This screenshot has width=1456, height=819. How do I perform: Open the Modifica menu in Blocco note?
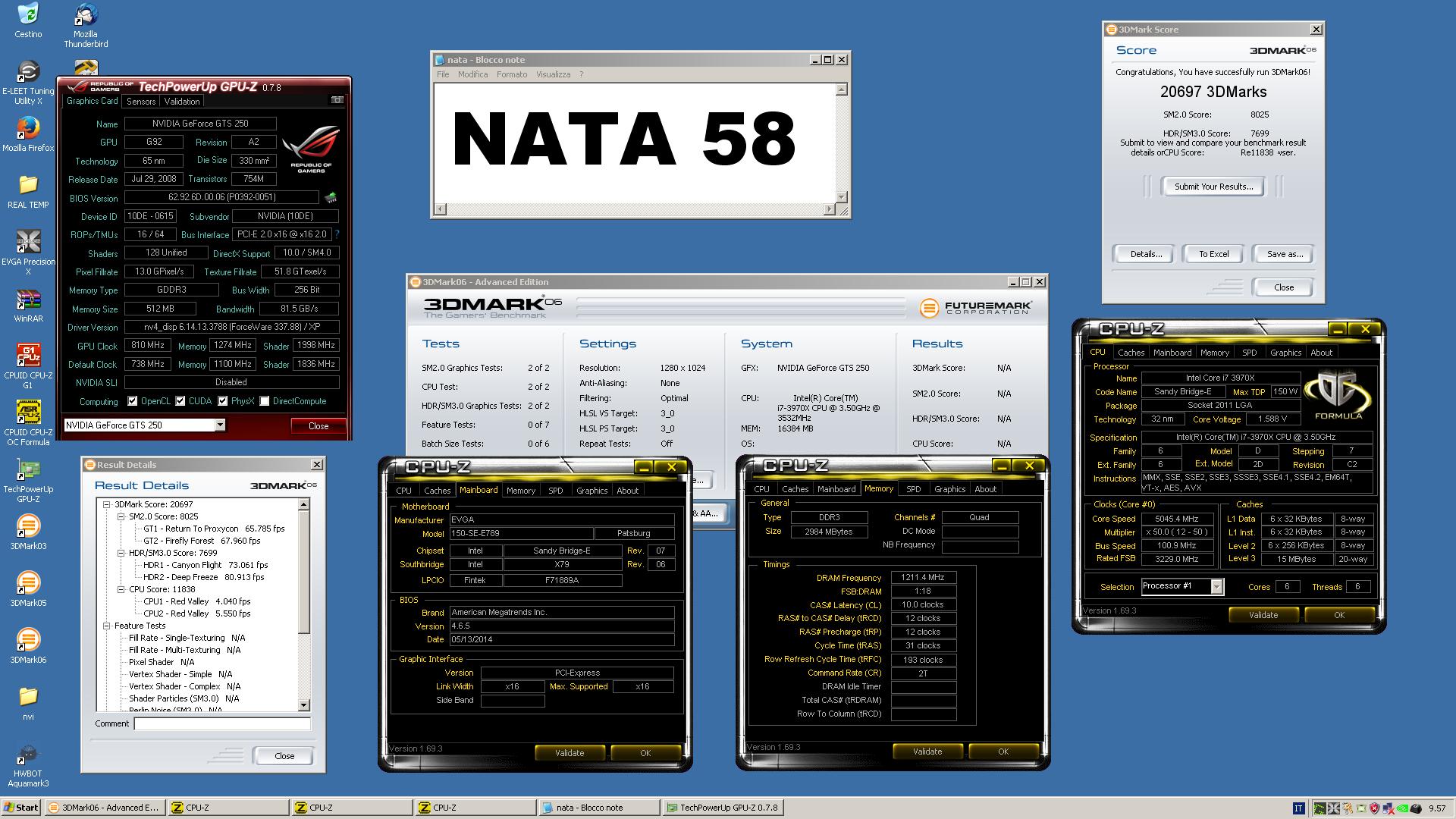[x=472, y=74]
